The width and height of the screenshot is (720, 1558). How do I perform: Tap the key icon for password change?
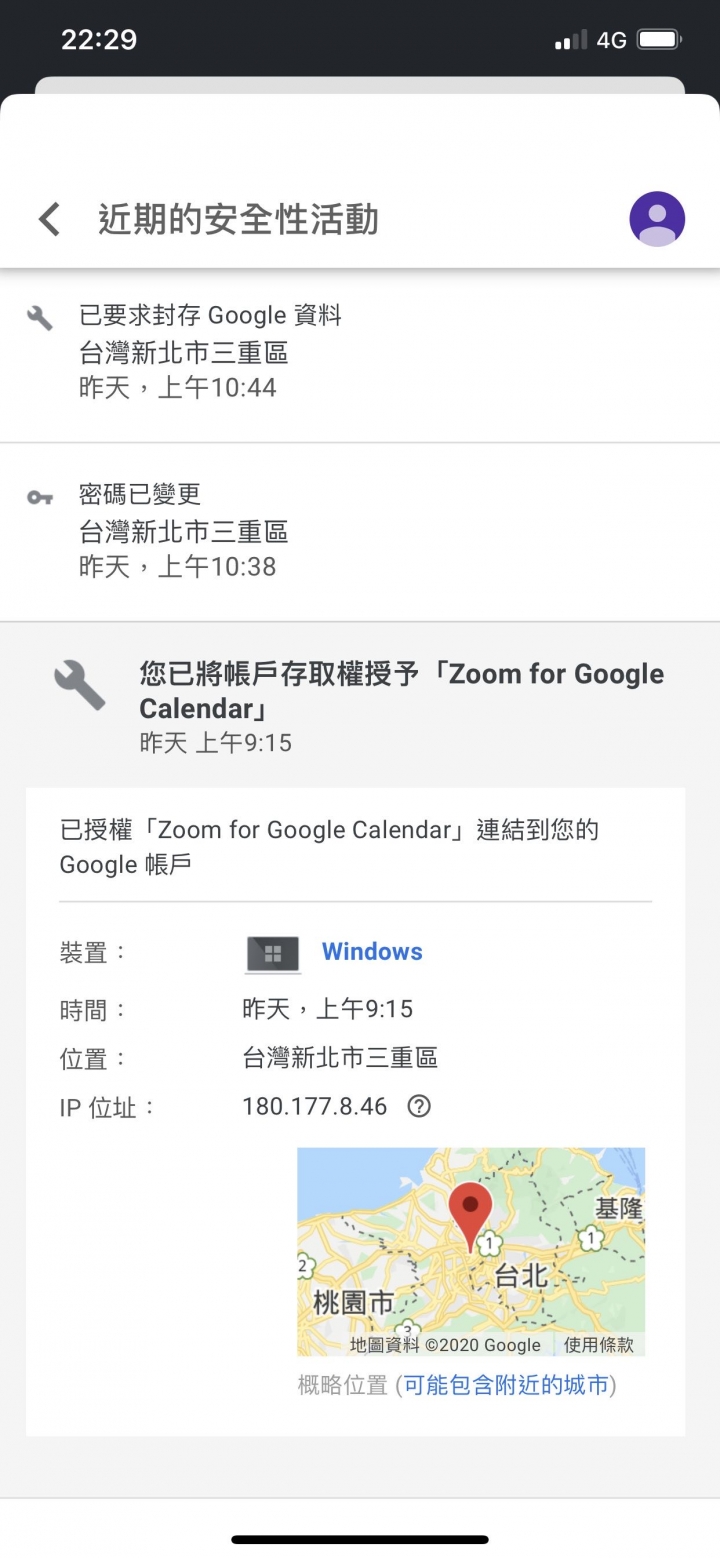pos(40,497)
